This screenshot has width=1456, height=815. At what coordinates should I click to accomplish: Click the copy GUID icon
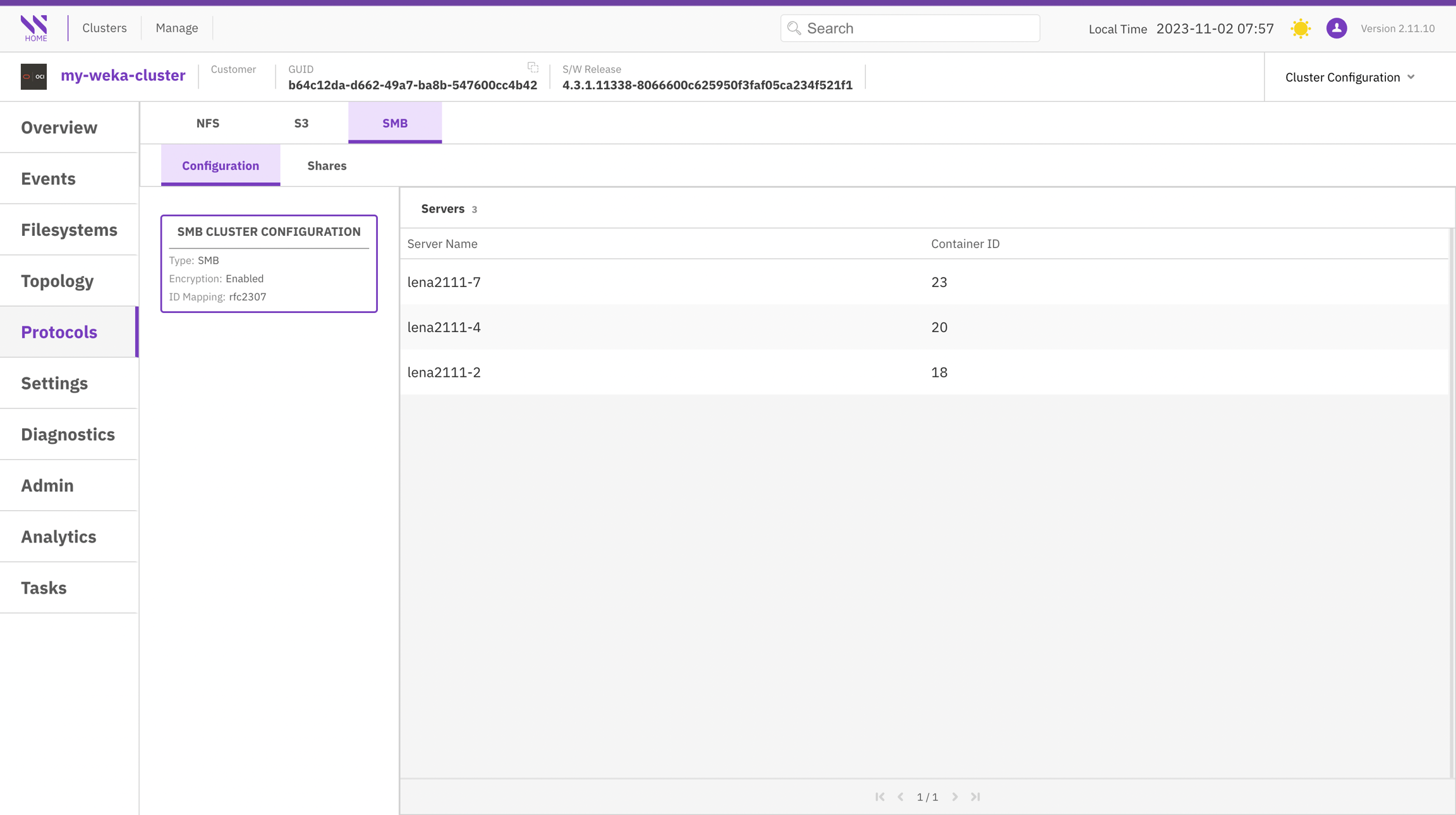point(533,67)
